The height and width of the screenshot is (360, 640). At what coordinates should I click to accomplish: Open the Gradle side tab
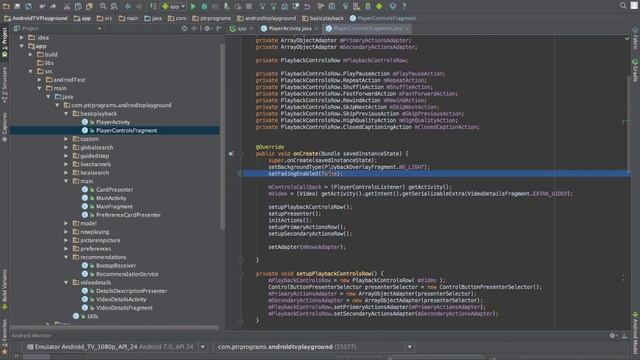(635, 70)
